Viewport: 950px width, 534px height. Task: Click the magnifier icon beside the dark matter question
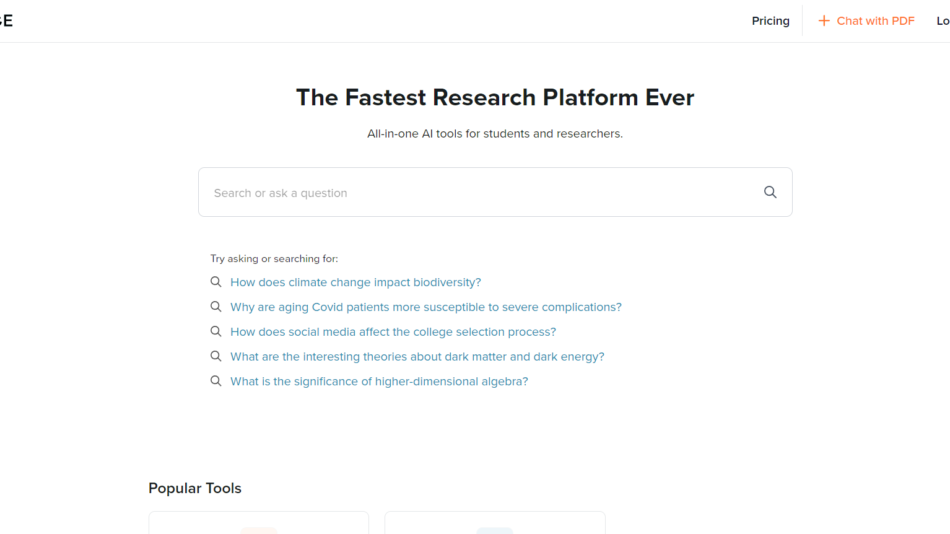tap(216, 356)
